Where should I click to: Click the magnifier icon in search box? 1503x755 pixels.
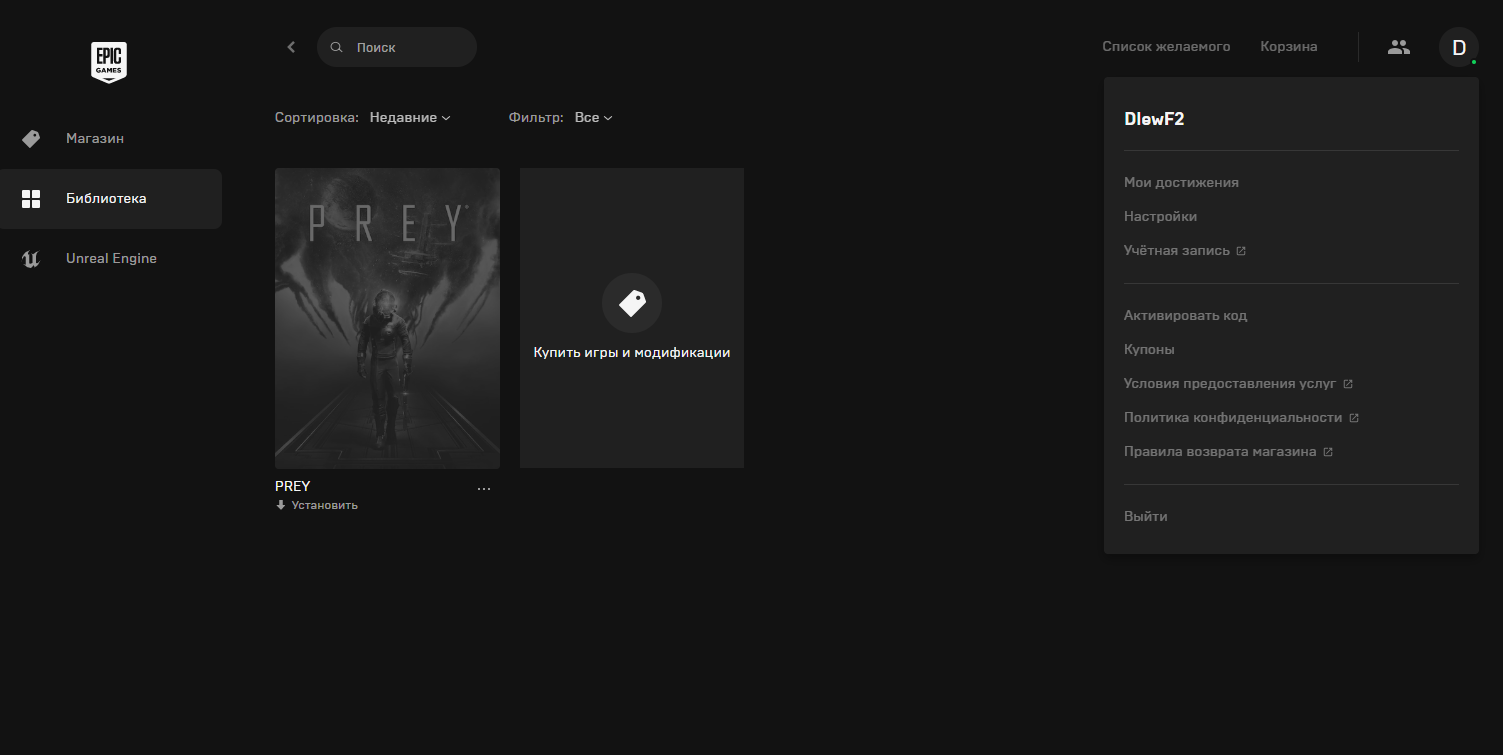tap(336, 47)
